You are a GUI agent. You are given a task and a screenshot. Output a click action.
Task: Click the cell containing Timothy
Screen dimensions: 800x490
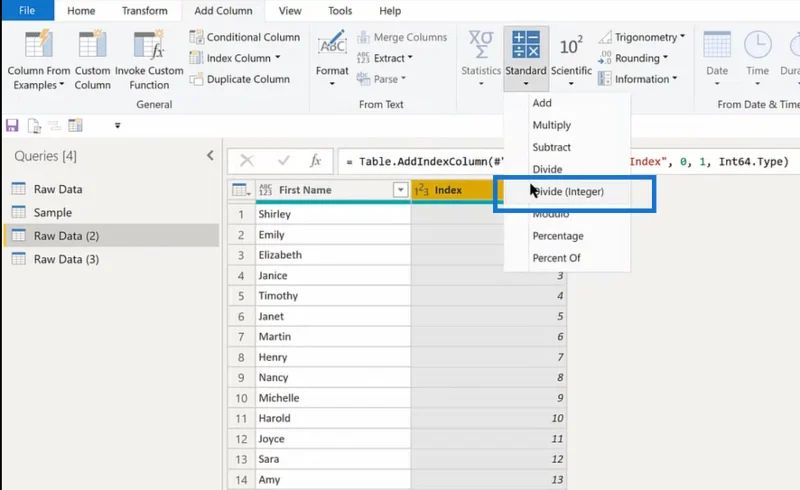point(333,296)
